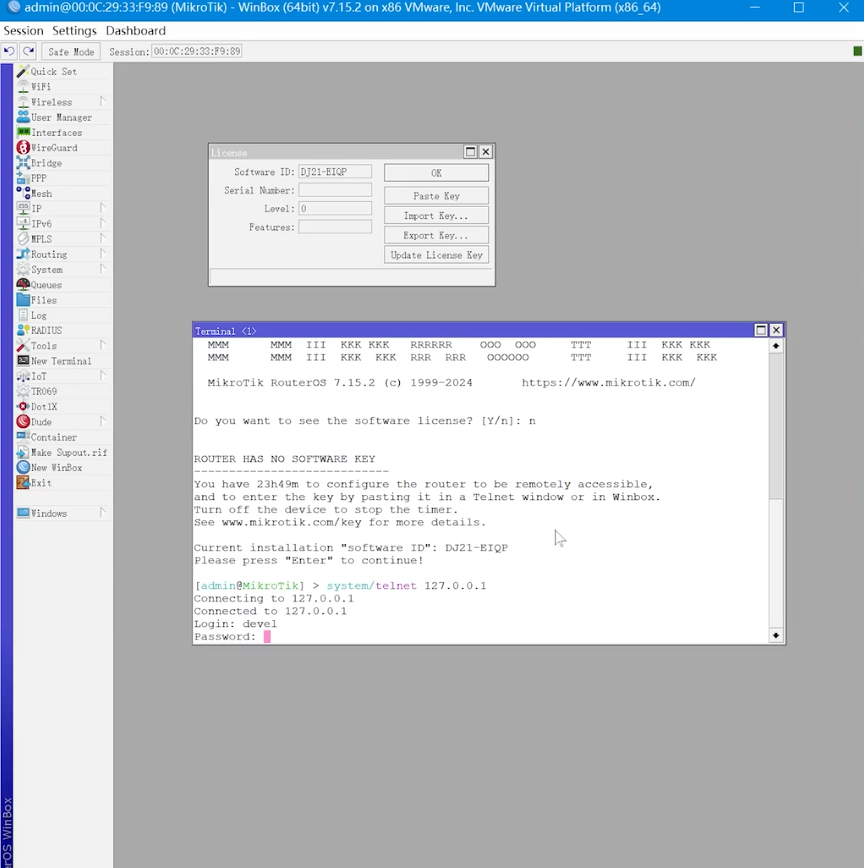The height and width of the screenshot is (868, 864).
Task: Click the Password prompt in Terminal
Action: [225, 637]
